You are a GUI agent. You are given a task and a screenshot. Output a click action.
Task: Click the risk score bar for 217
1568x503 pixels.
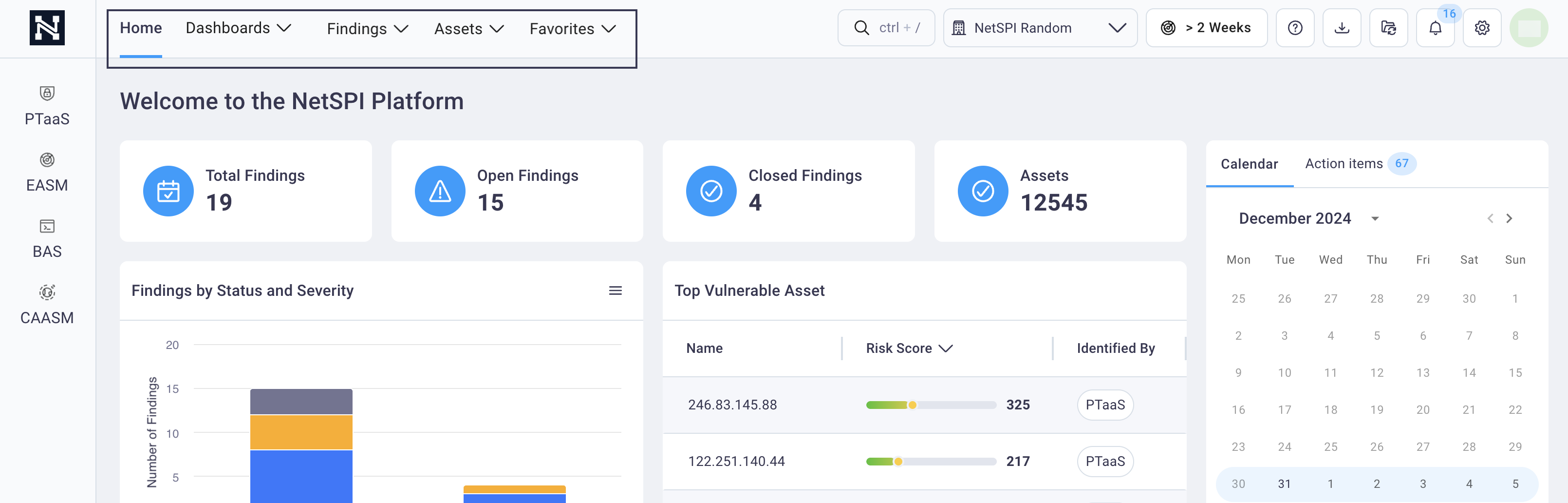931,462
